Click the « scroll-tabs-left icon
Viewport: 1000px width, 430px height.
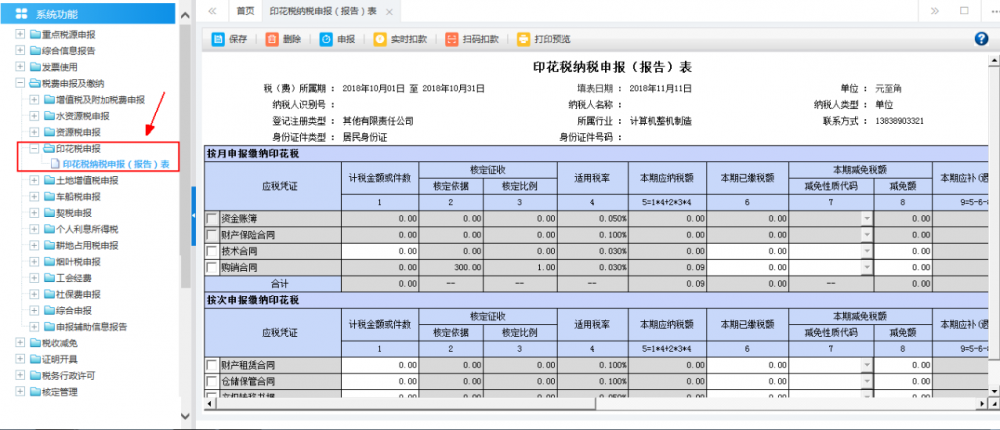(212, 11)
